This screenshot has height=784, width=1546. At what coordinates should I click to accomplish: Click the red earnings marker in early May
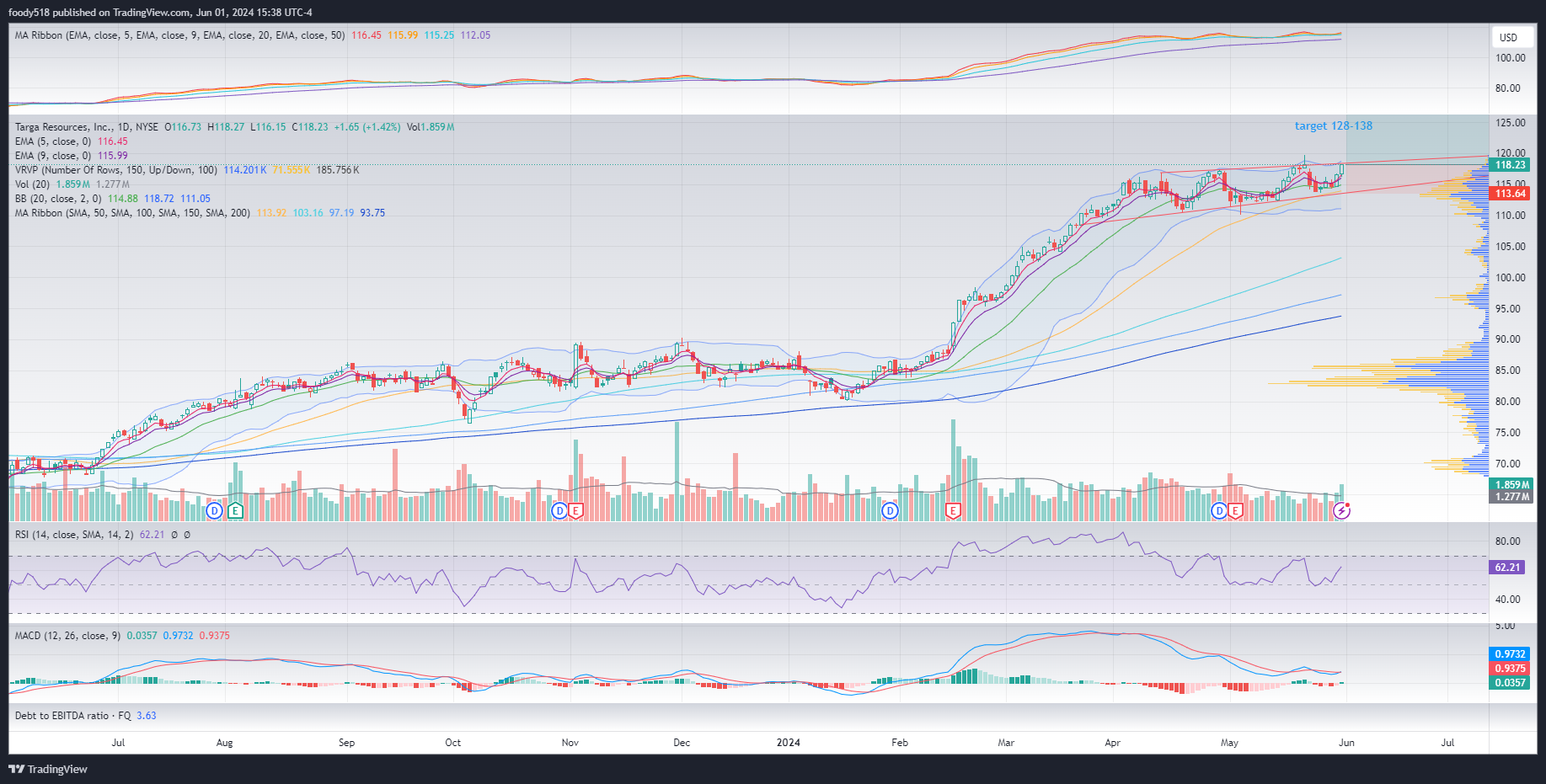coord(1235,510)
